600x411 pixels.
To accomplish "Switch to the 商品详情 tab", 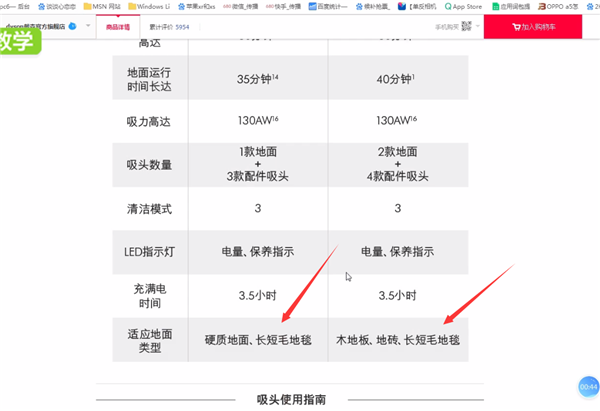I will point(118,27).
